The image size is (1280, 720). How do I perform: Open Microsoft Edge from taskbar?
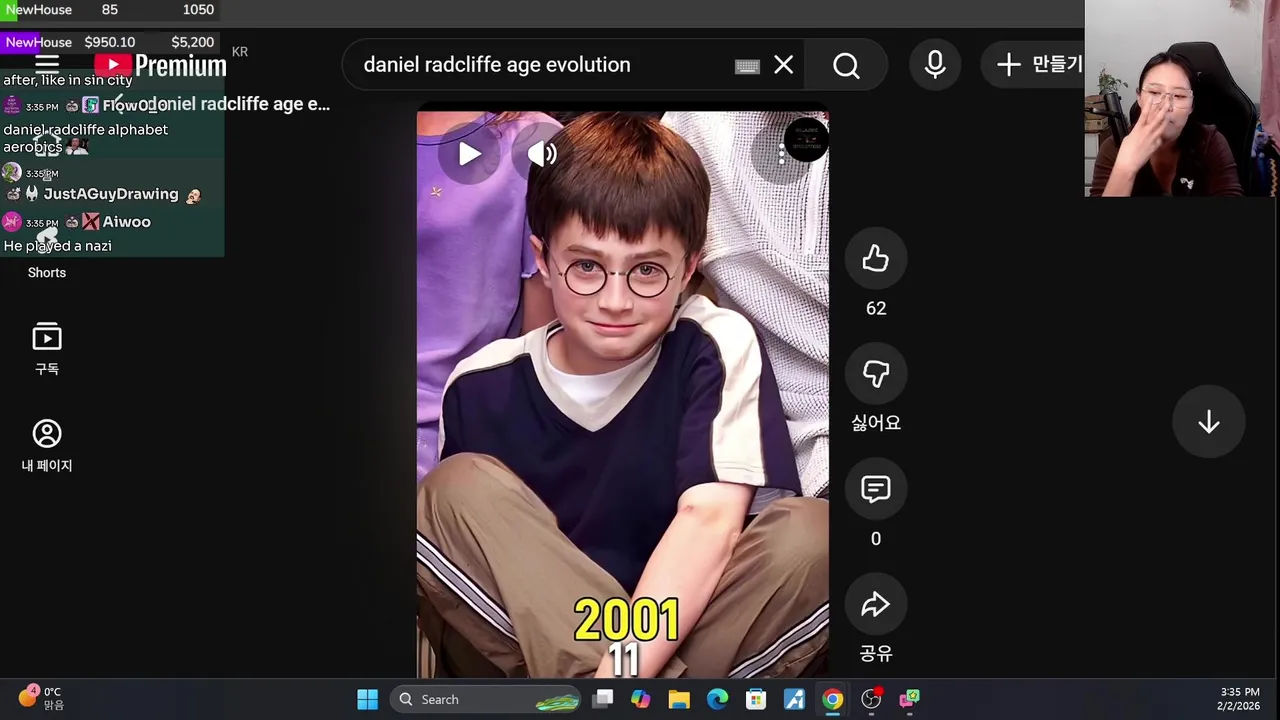point(718,700)
